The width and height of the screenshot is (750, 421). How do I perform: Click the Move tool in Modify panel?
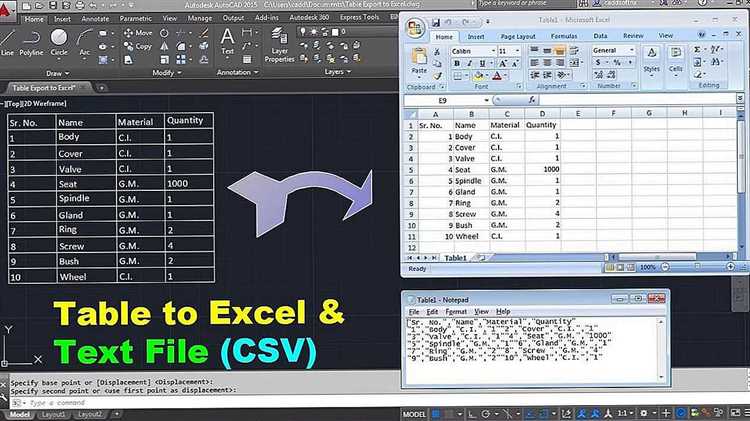tap(138, 33)
